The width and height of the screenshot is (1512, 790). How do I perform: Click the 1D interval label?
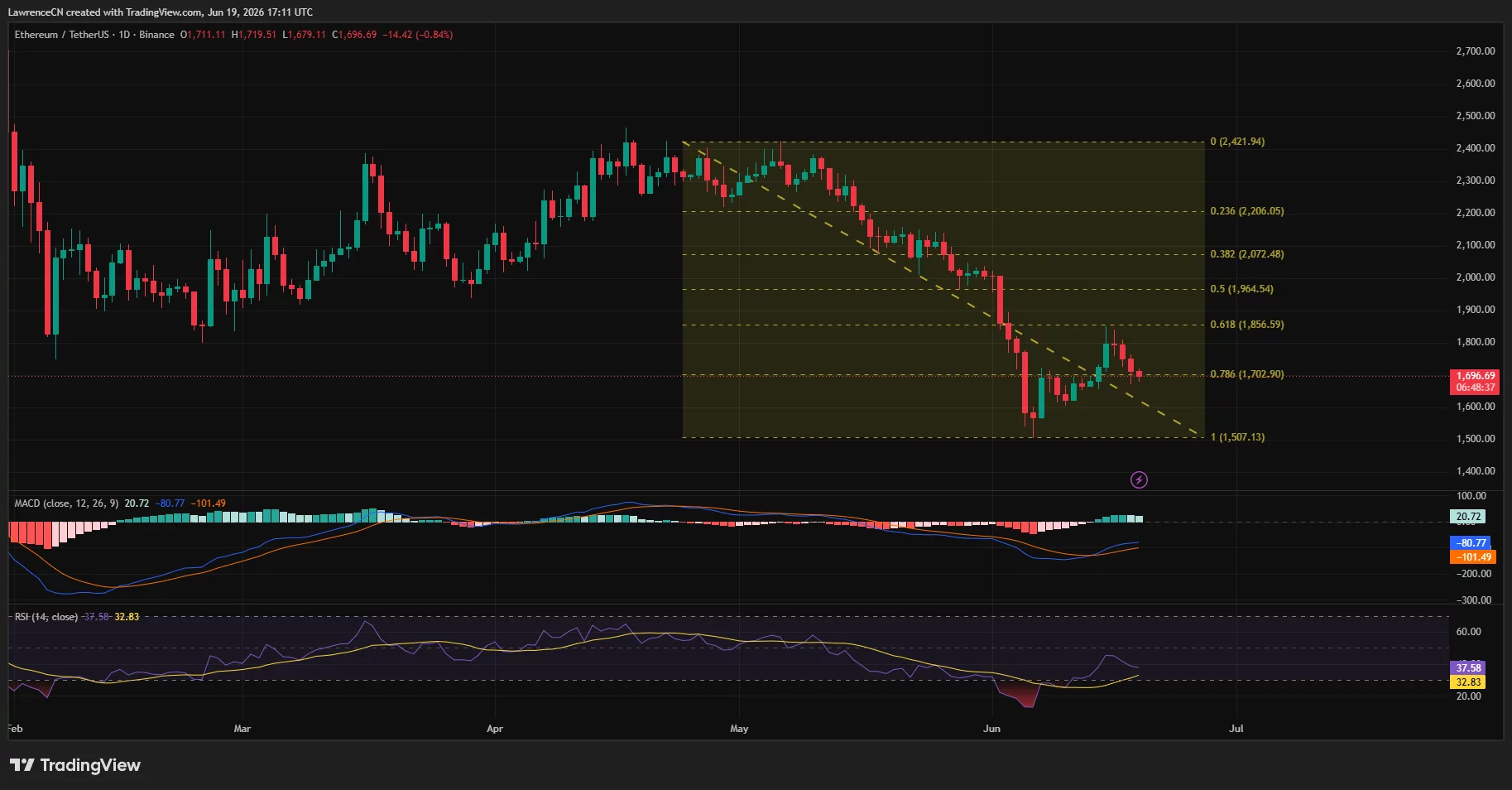(124, 35)
